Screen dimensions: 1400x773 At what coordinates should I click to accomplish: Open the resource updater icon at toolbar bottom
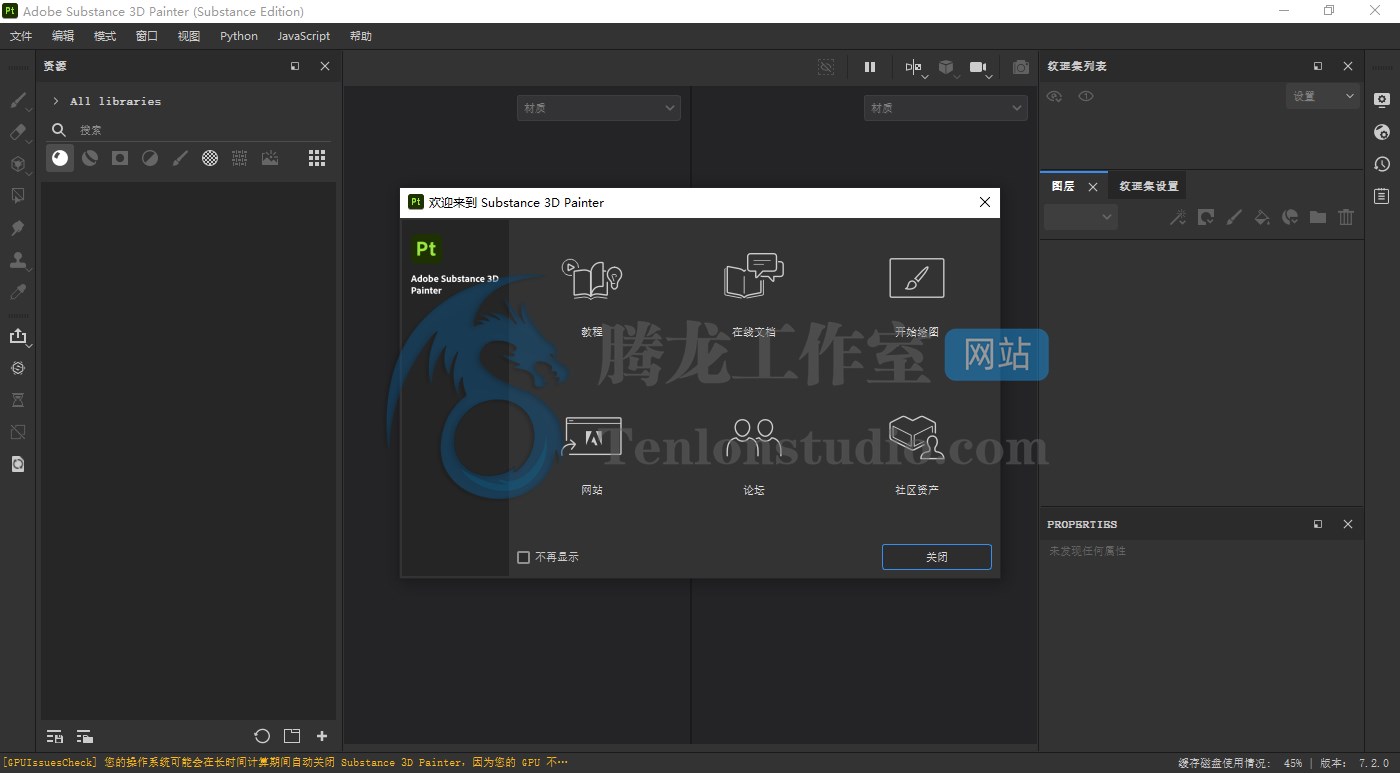coord(18,464)
